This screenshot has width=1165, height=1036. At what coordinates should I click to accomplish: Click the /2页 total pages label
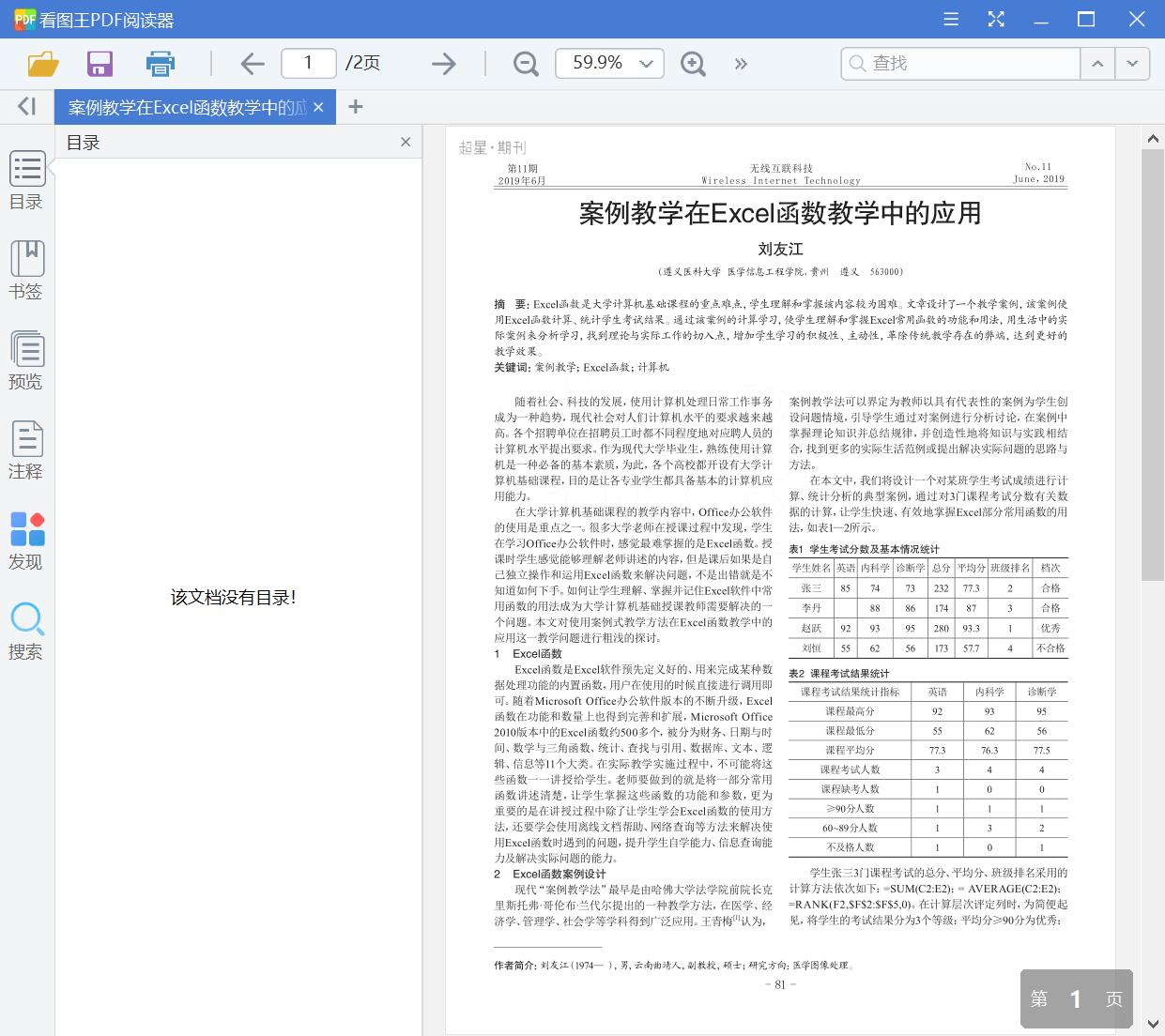tap(363, 63)
